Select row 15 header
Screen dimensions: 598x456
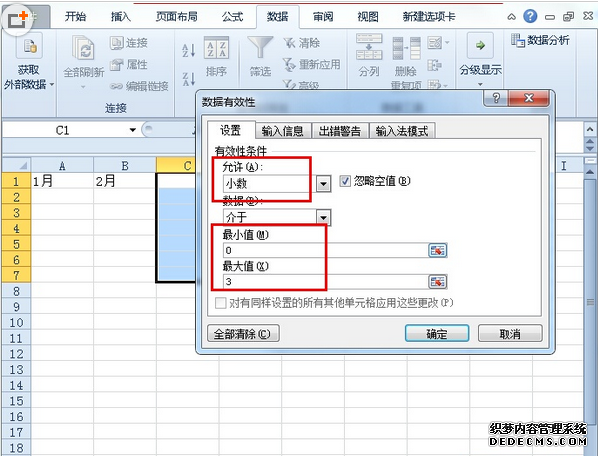click(x=16, y=401)
